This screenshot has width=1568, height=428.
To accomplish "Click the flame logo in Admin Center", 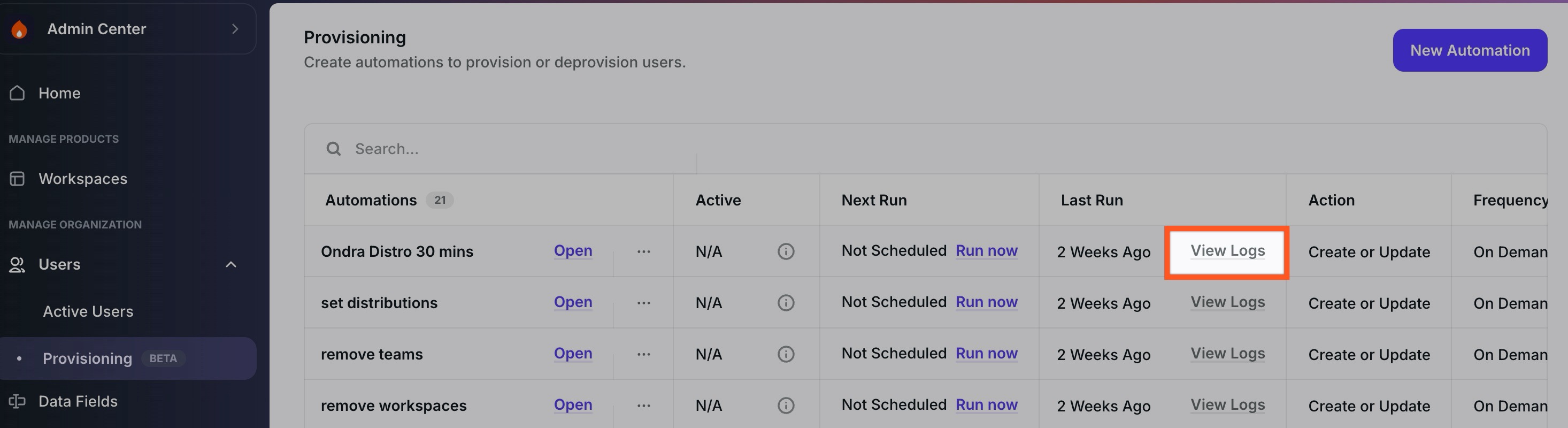I will click(x=19, y=29).
